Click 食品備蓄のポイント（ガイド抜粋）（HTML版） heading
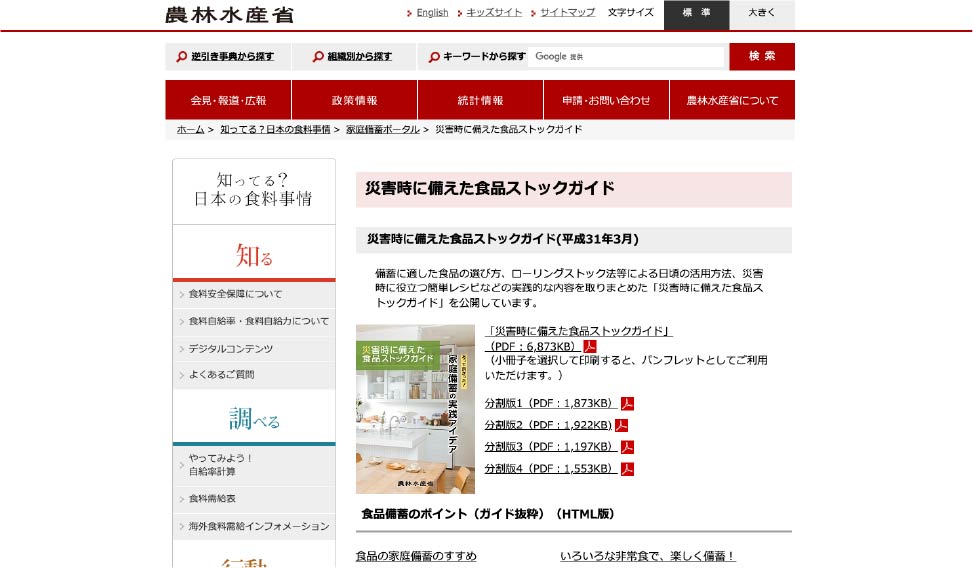Screen dimensions: 973x568 pyautogui.click(x=488, y=514)
